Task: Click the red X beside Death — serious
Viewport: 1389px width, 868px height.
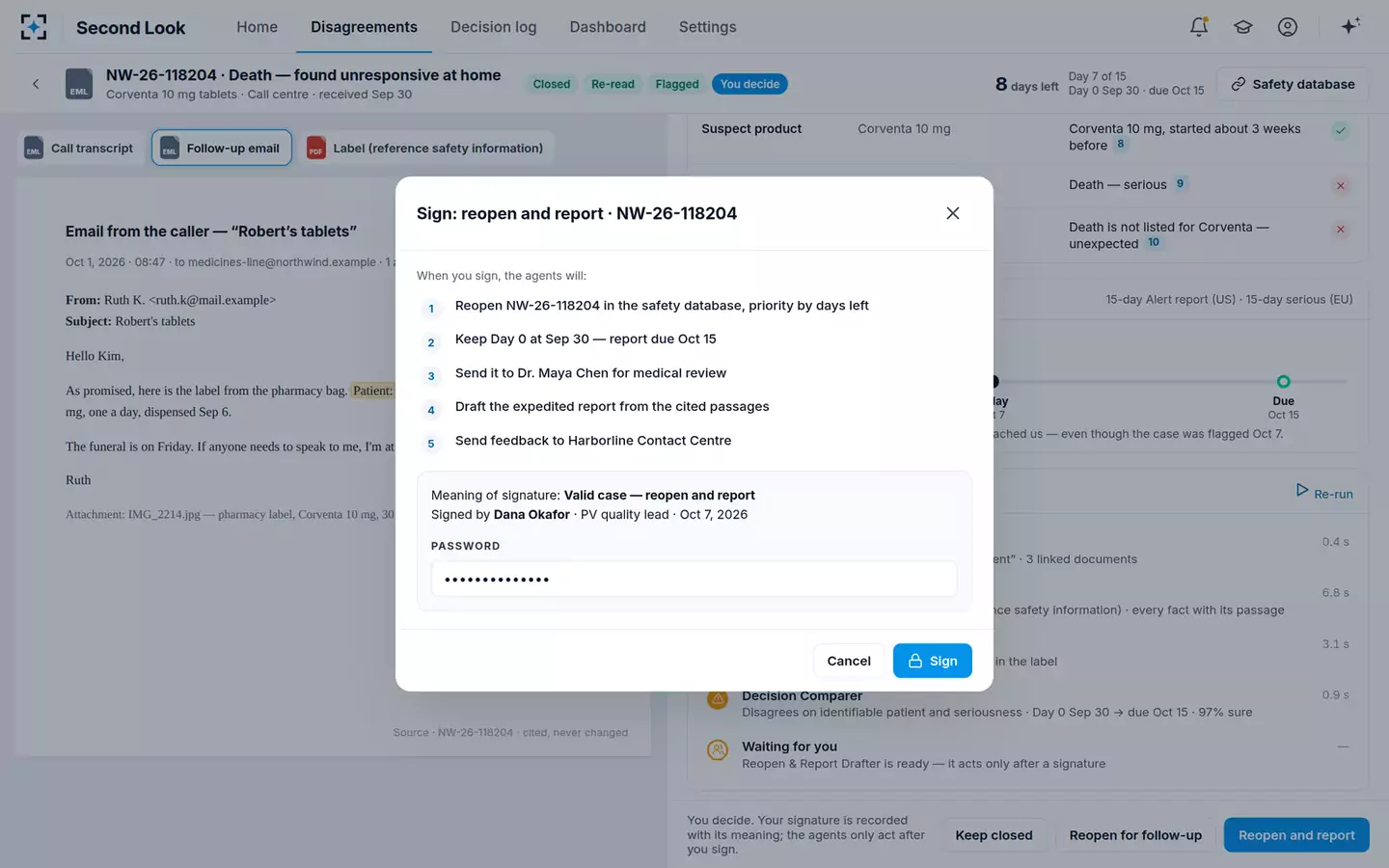Action: click(x=1340, y=185)
